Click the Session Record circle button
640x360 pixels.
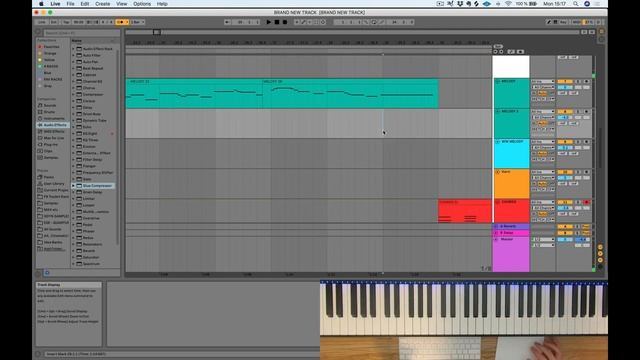(323, 22)
